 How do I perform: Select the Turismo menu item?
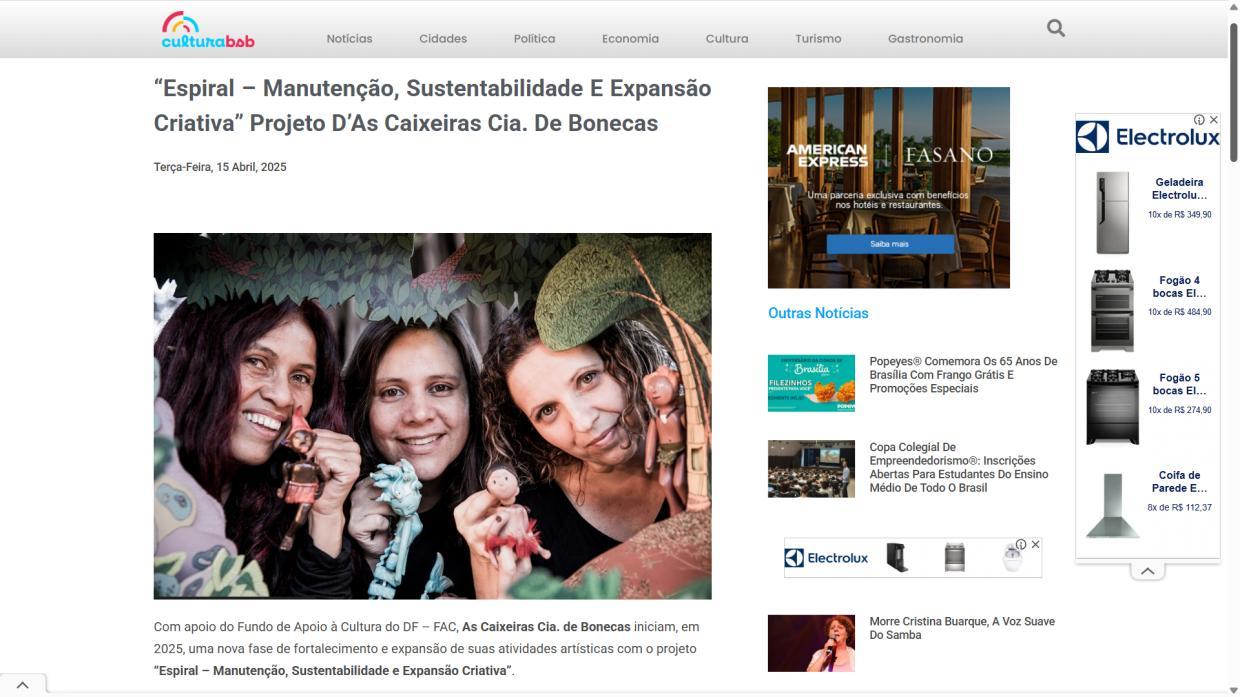click(x=818, y=38)
